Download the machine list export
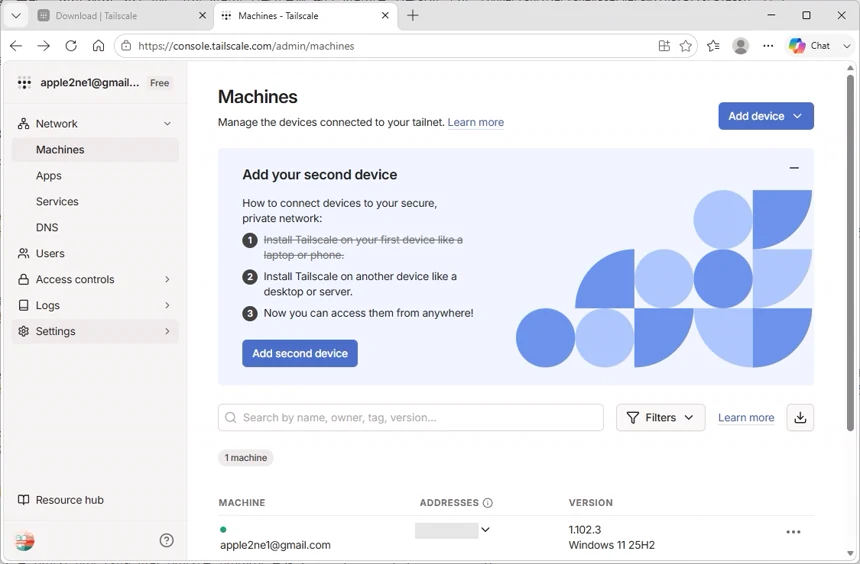This screenshot has width=860, height=564. (800, 418)
